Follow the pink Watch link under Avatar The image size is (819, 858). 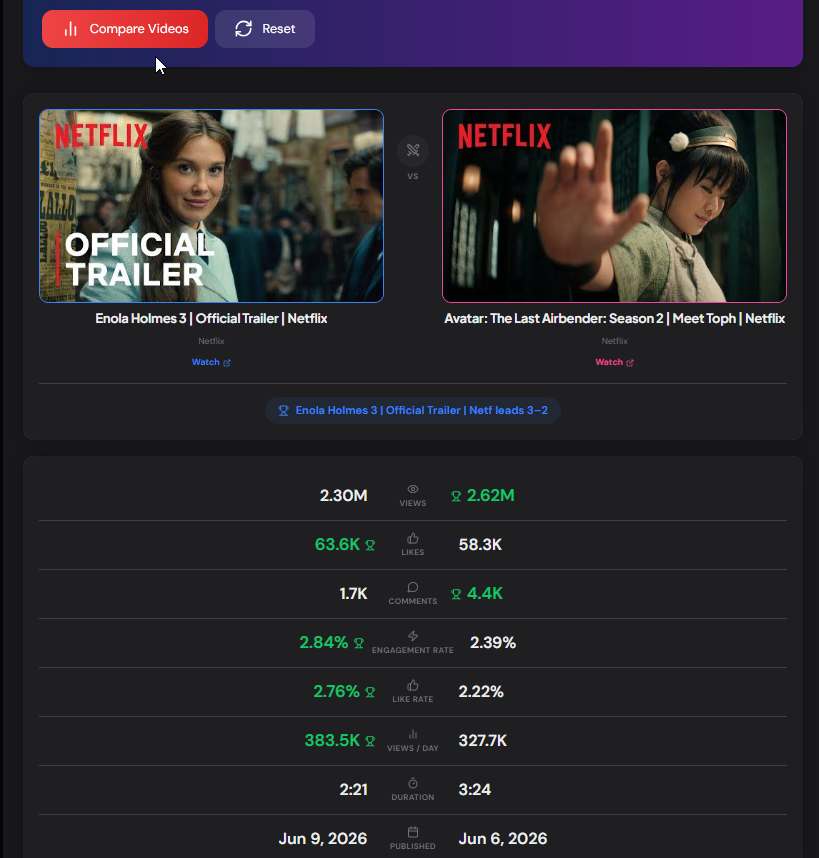point(614,362)
